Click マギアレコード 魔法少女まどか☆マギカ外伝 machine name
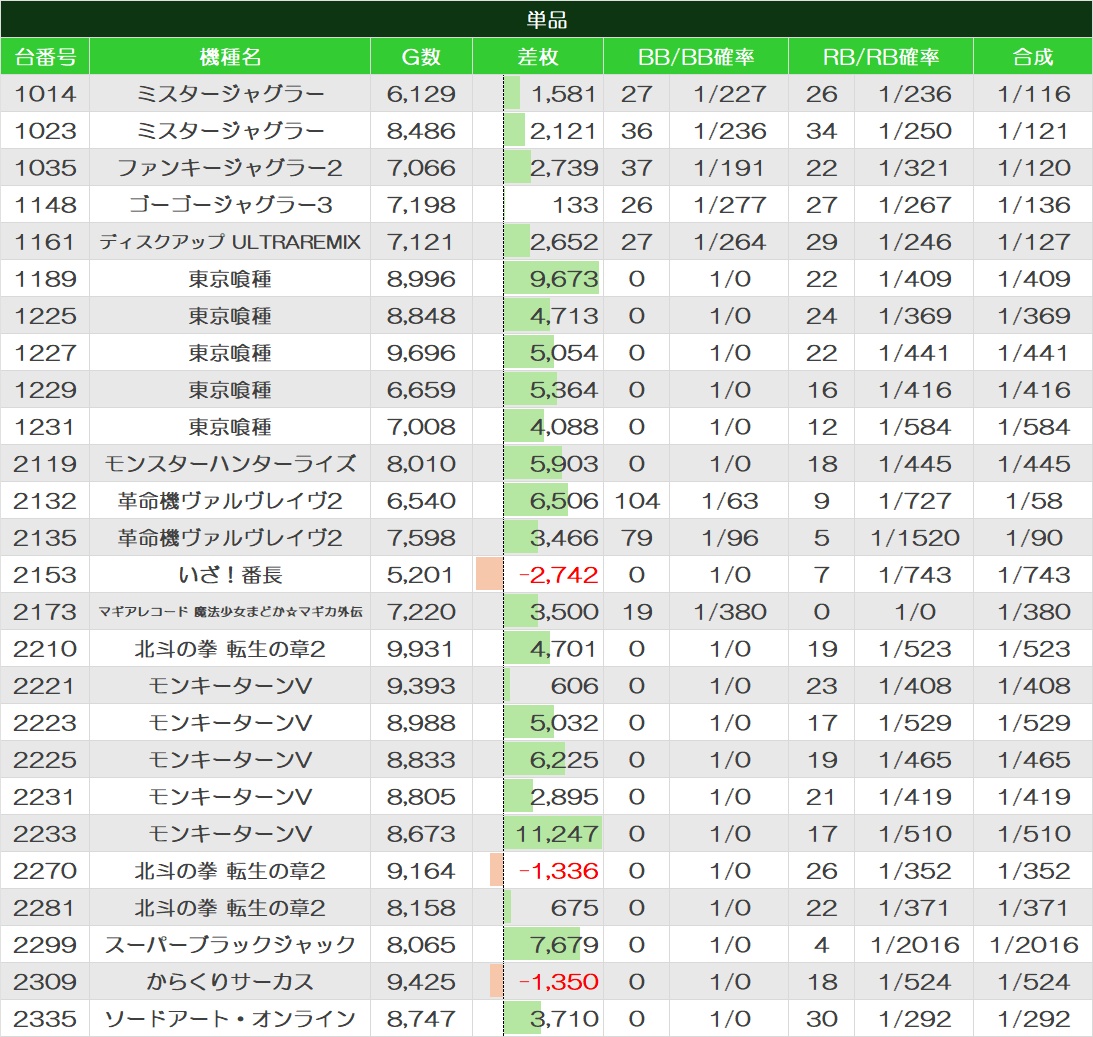The image size is (1093, 1037). 230,612
